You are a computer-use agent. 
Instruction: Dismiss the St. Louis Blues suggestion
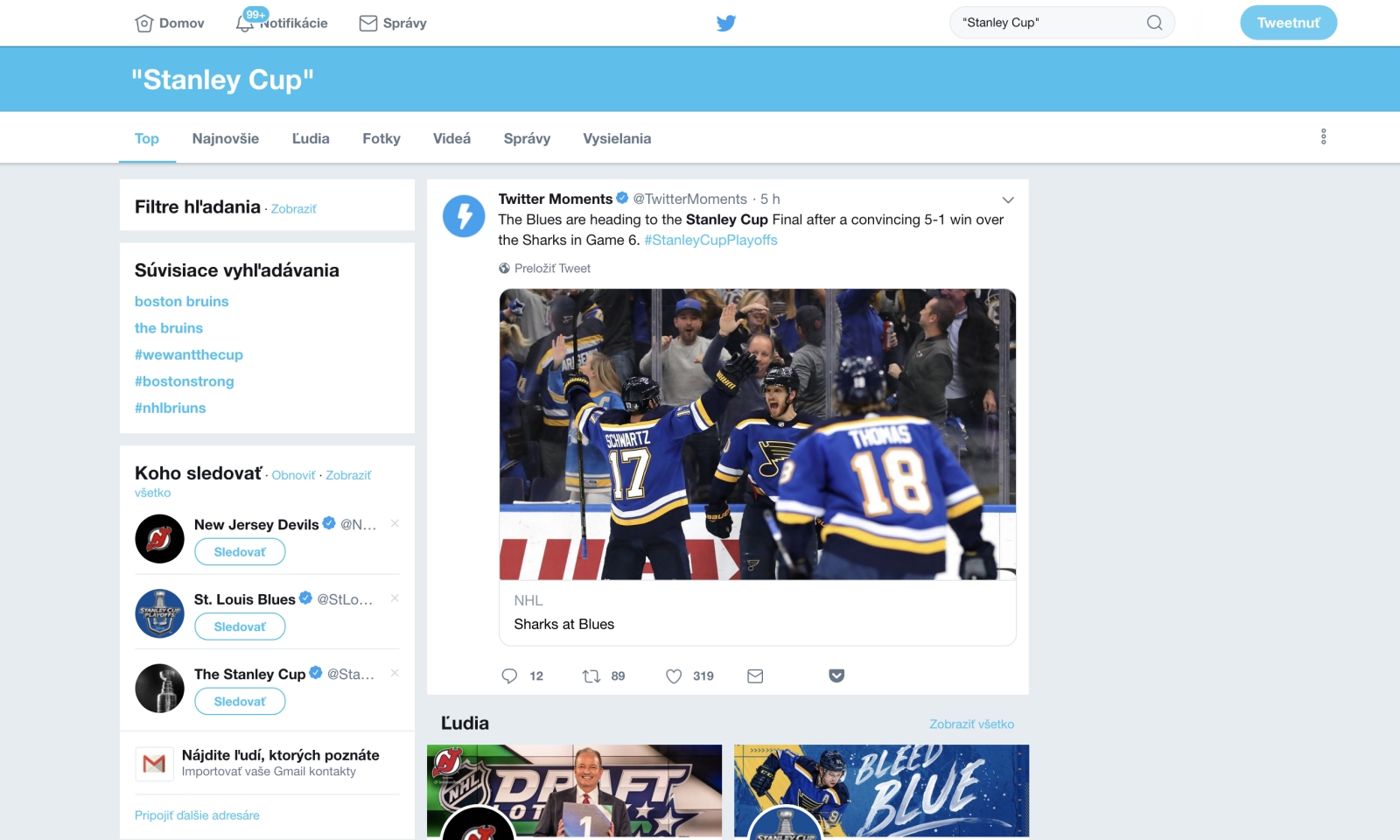pos(395,598)
